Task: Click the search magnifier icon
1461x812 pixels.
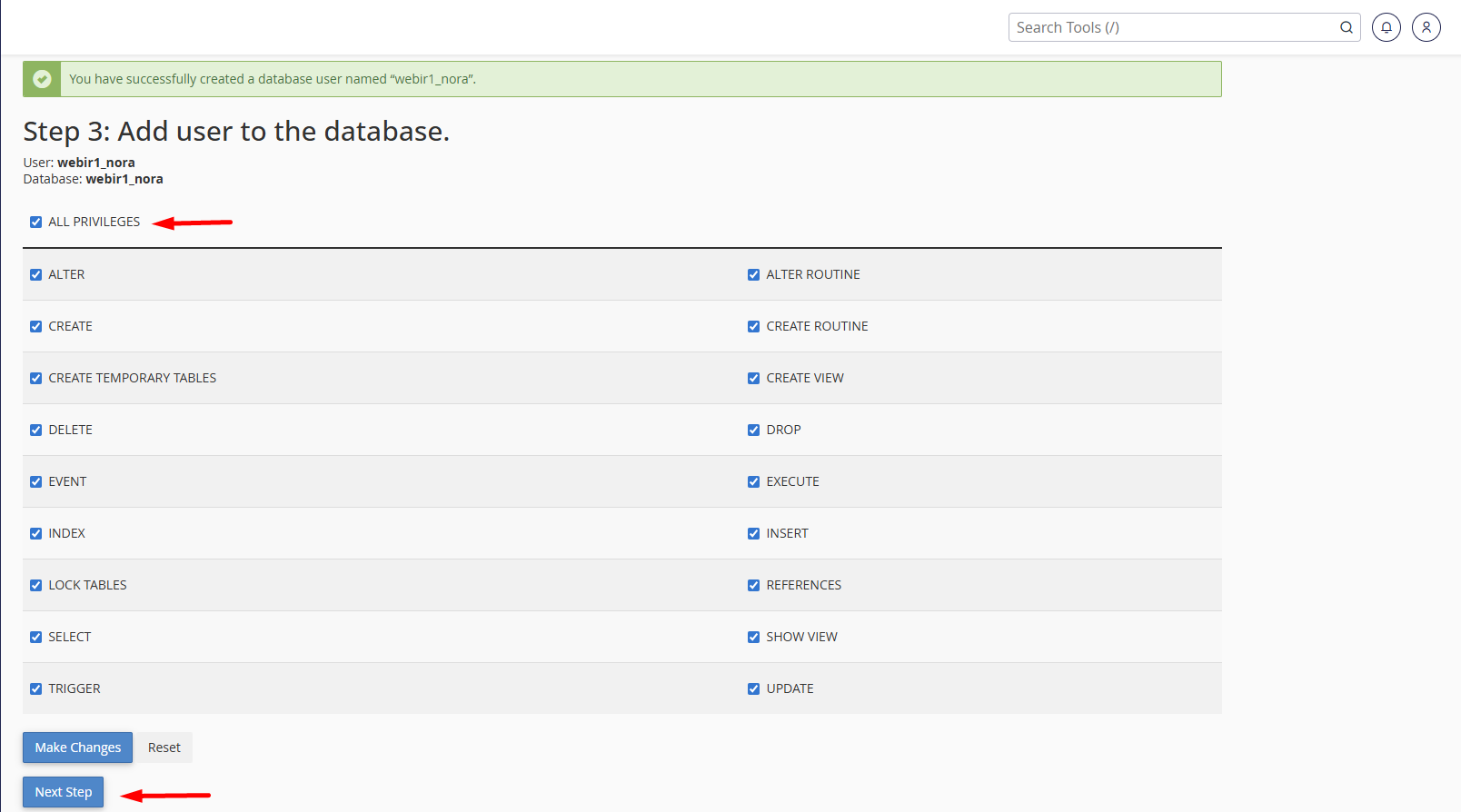Action: pyautogui.click(x=1346, y=27)
